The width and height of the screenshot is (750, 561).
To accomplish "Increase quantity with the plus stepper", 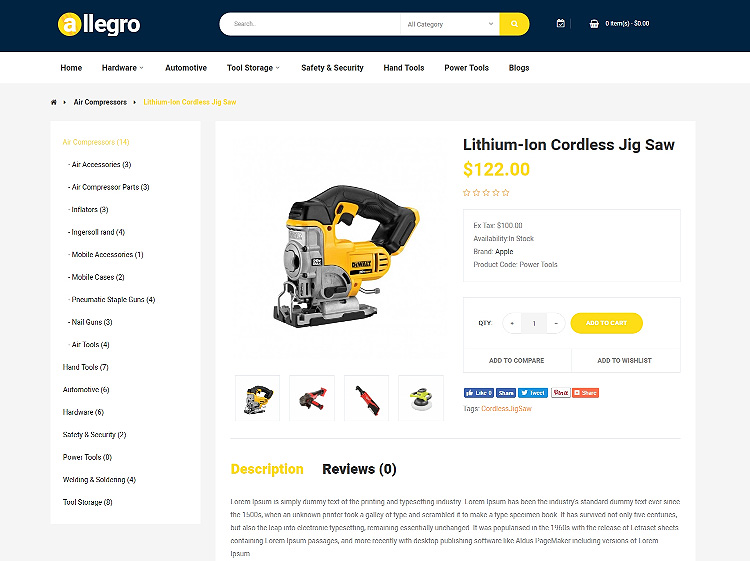I will pos(512,323).
